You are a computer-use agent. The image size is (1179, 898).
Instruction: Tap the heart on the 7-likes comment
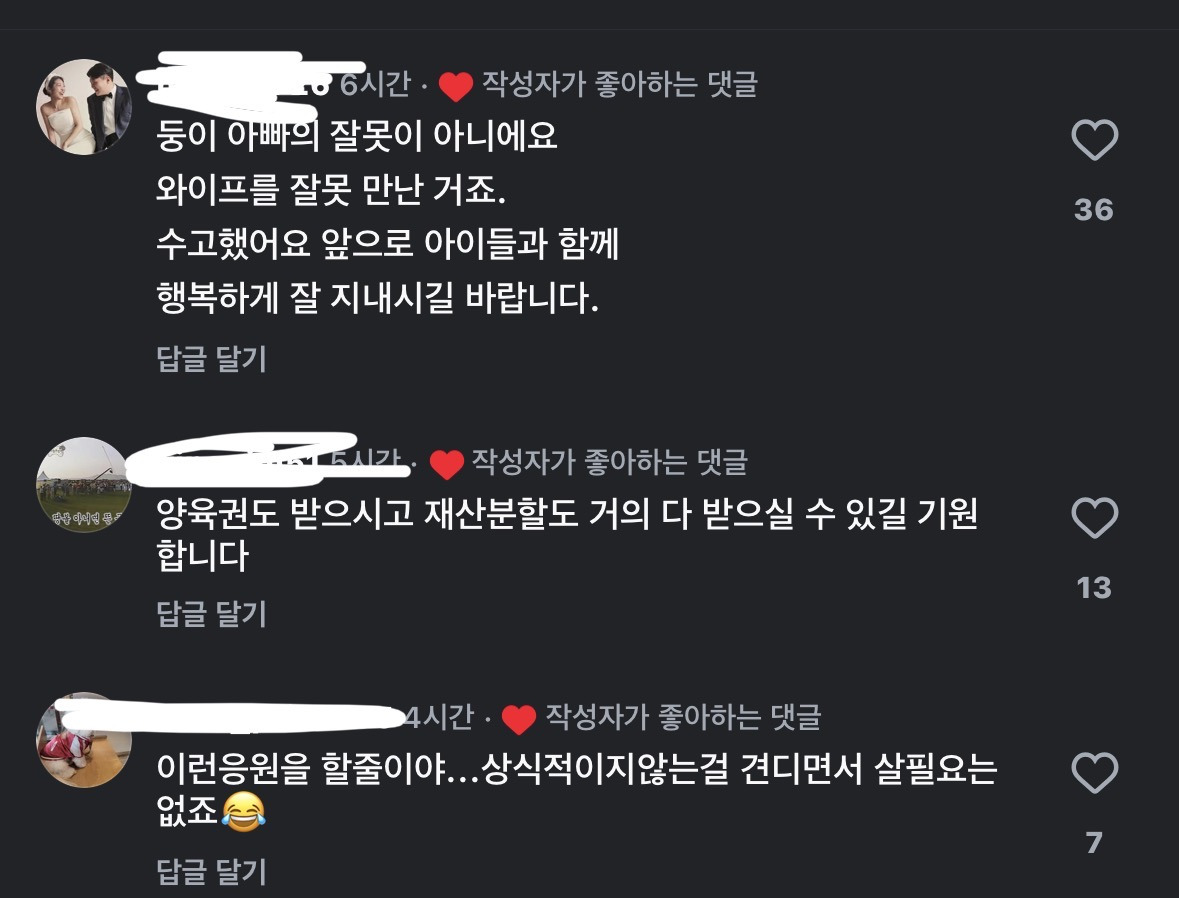pyautogui.click(x=1094, y=772)
